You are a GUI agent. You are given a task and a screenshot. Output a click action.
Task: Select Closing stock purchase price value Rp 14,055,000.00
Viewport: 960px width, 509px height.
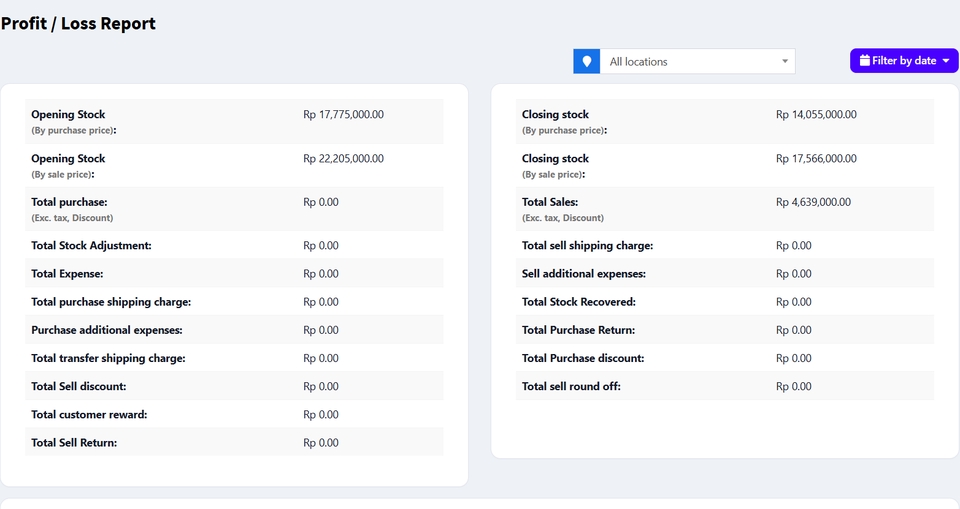(x=816, y=115)
